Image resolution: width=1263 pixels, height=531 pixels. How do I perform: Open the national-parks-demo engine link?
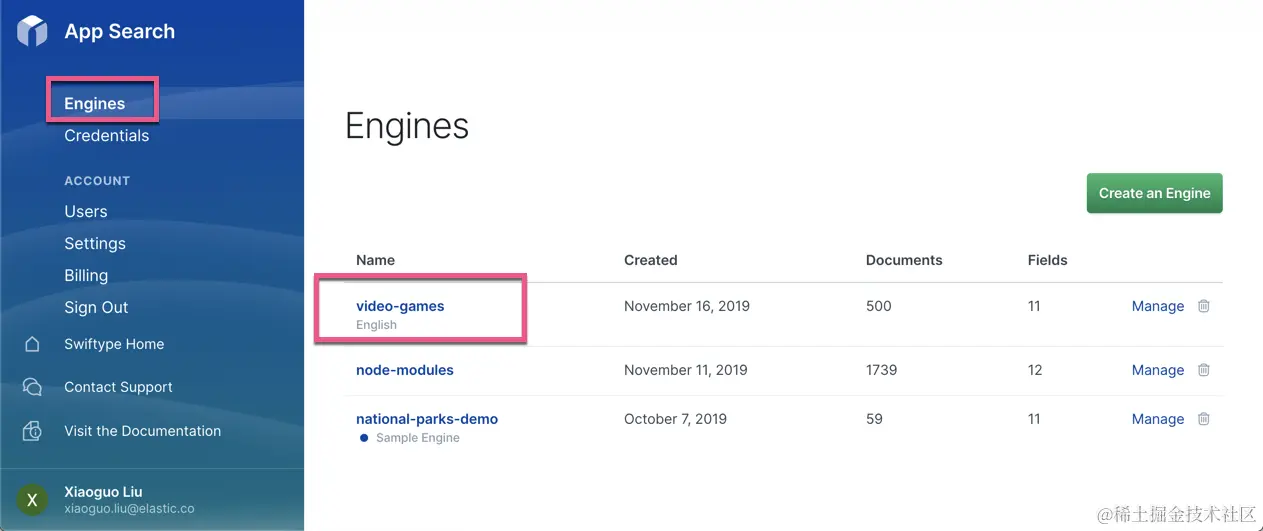[427, 419]
